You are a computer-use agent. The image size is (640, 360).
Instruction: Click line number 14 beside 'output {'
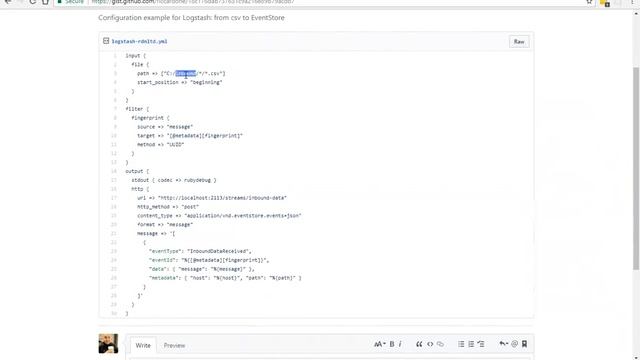(114, 171)
